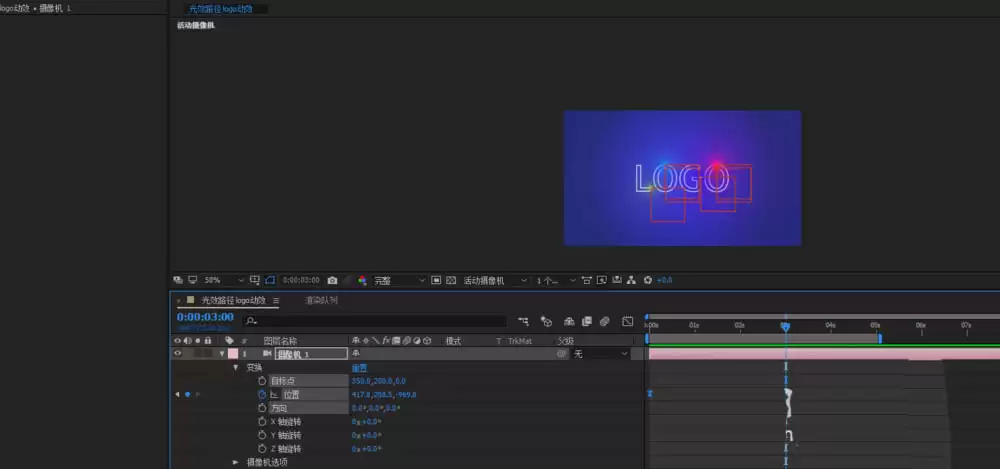This screenshot has width=1000, height=469.
Task: Click the pink label color swatch of camera layer
Action: 233,354
